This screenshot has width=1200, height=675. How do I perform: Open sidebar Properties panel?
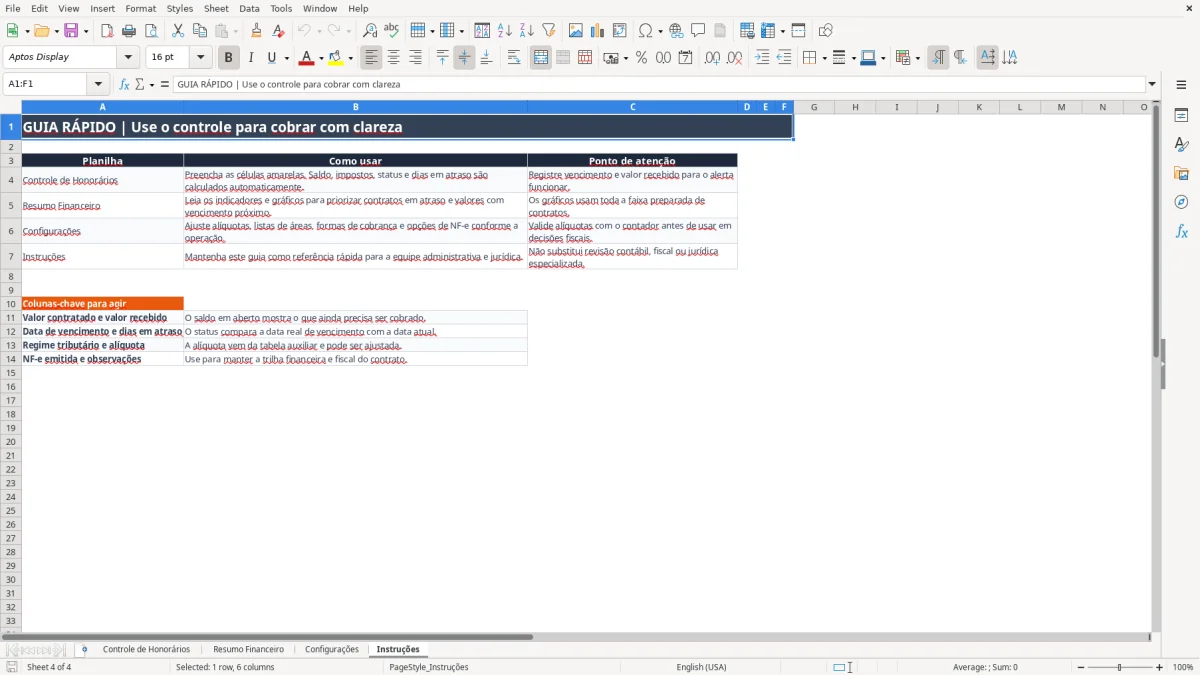(x=1181, y=115)
